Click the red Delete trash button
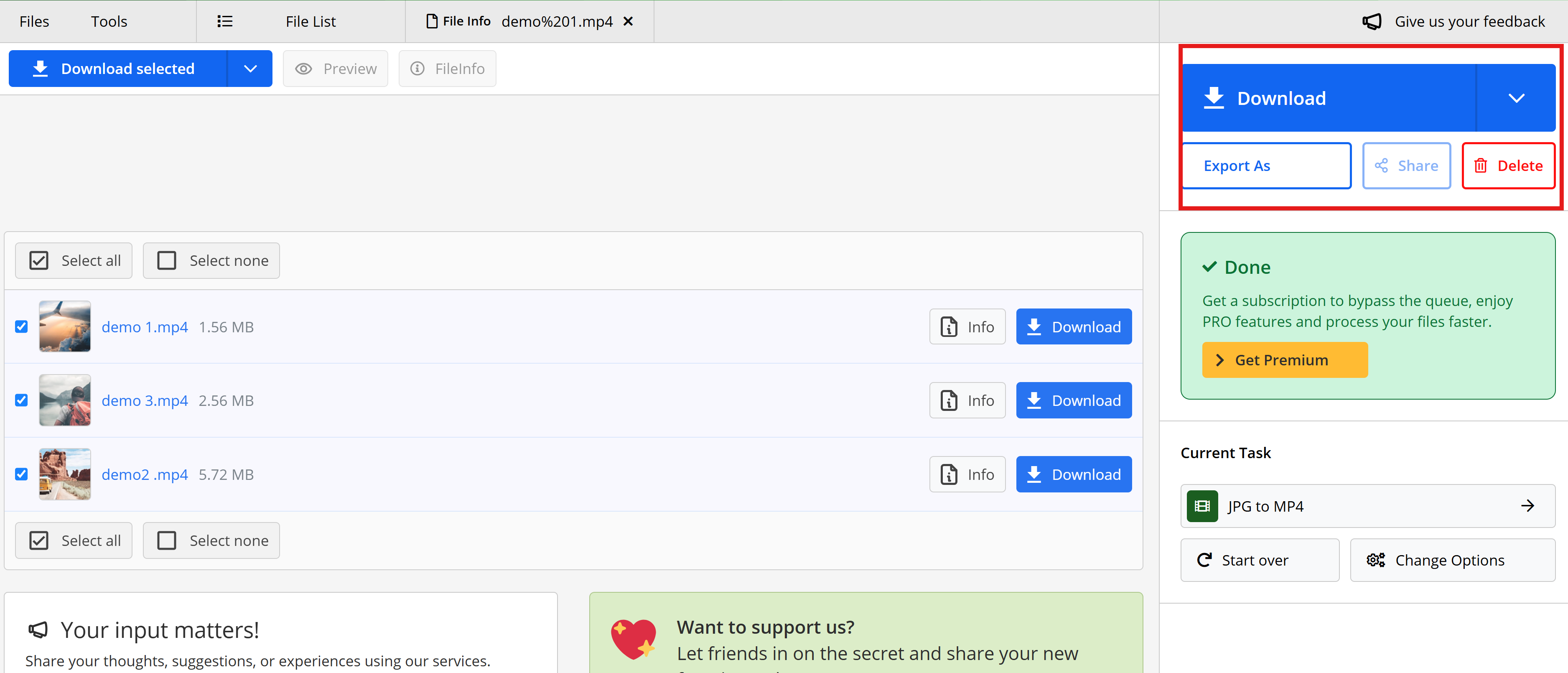Viewport: 1568px width, 673px height. [1508, 166]
